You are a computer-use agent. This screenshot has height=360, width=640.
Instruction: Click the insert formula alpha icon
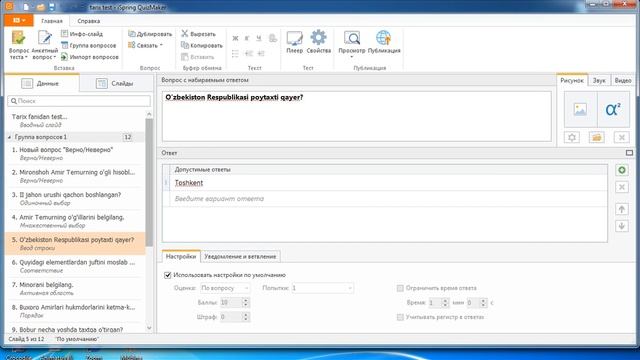tap(613, 109)
